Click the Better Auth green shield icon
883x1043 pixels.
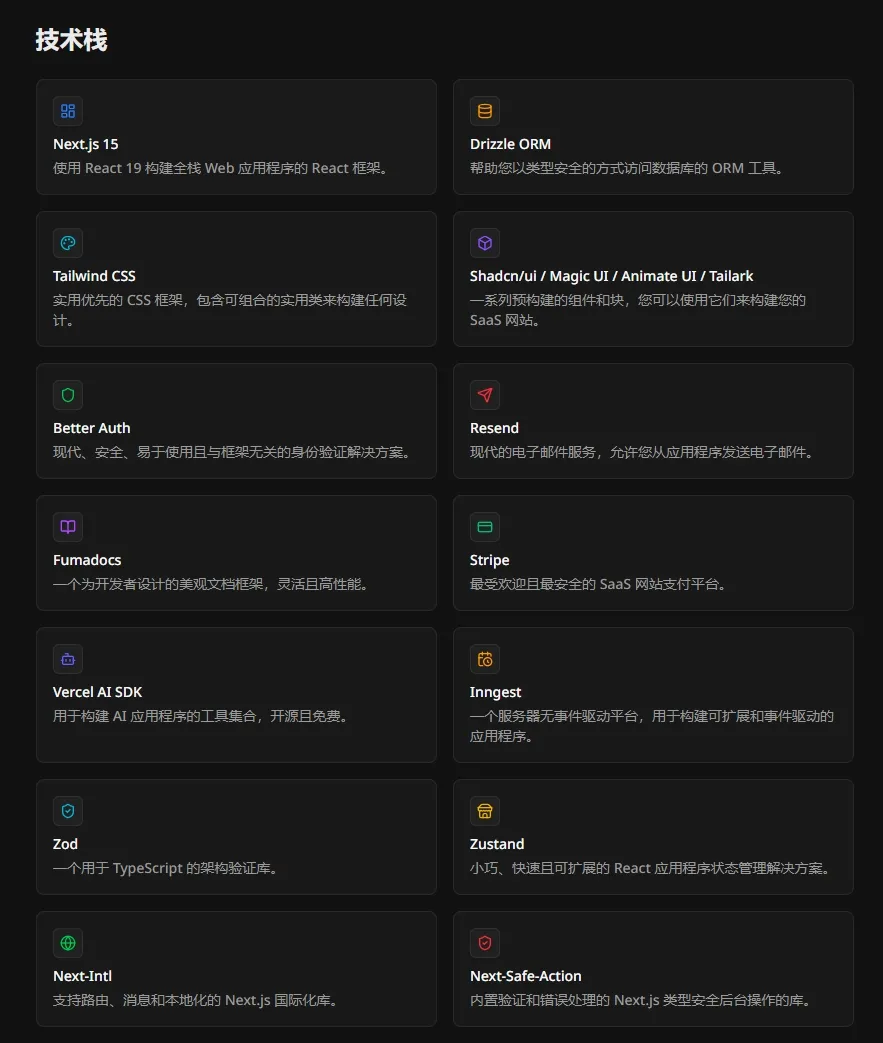pos(68,395)
